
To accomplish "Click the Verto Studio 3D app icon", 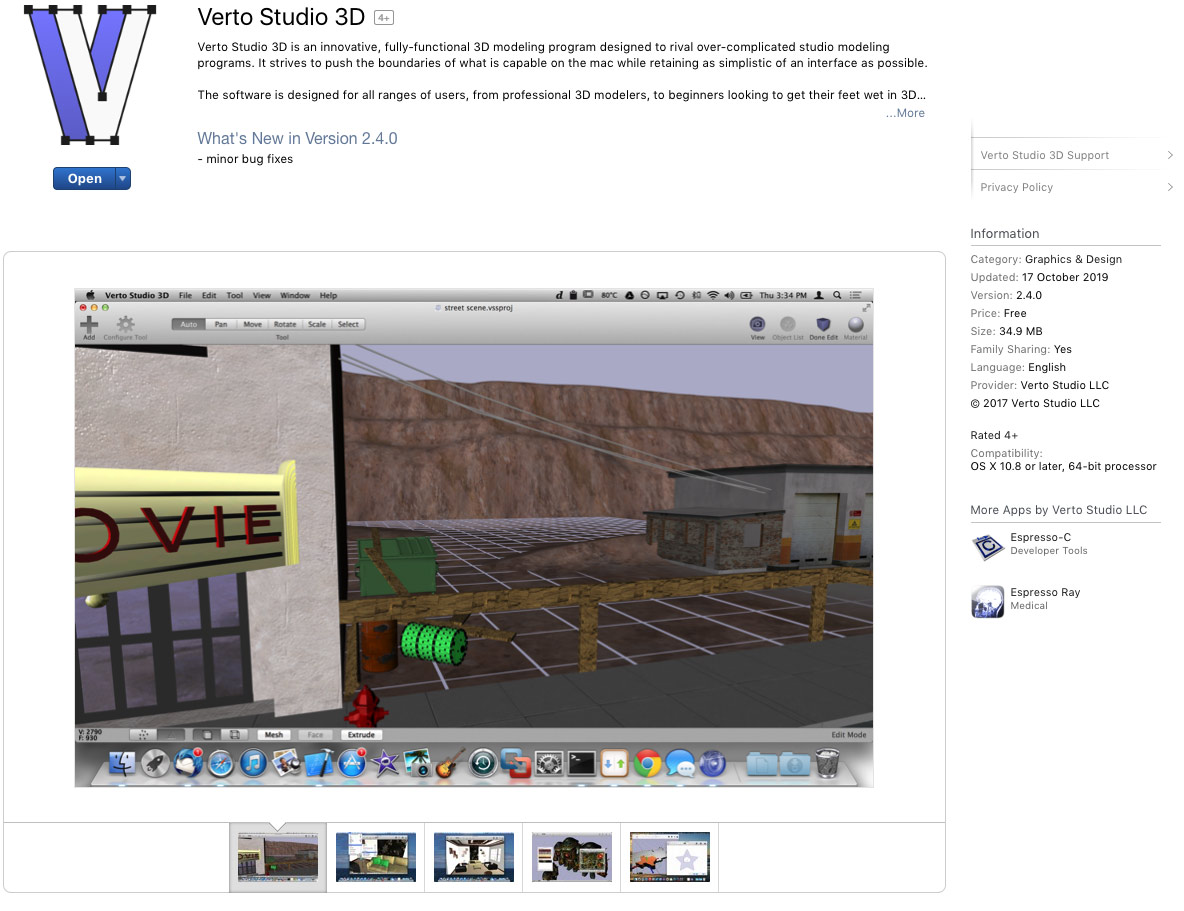I will point(90,74).
